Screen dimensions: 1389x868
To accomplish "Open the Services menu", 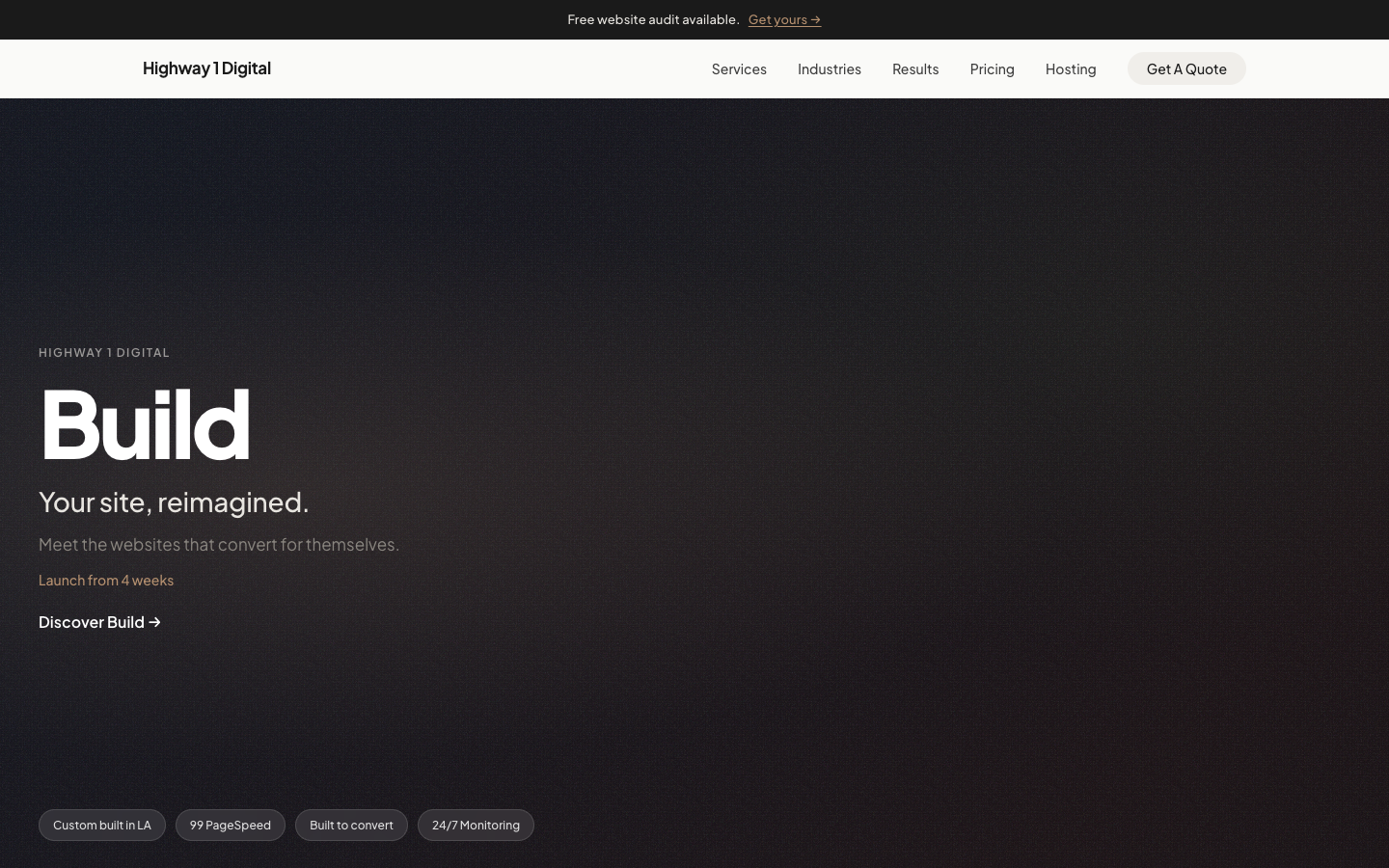I will click(x=739, y=68).
